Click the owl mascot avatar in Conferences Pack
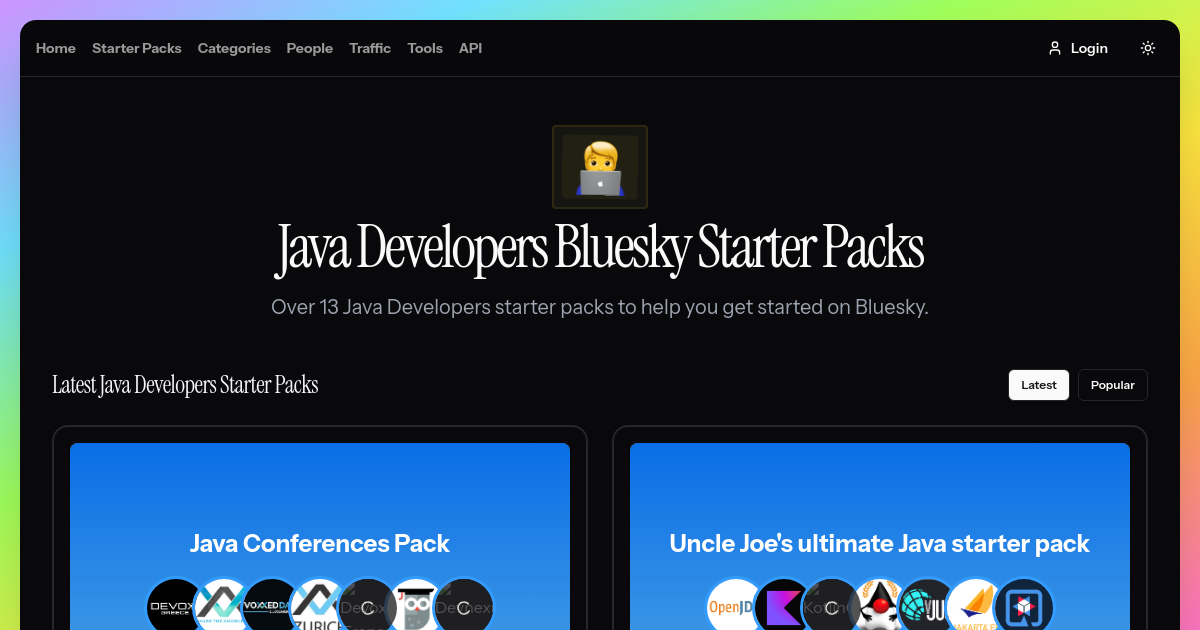Screen dimensions: 1200x630 tap(414, 605)
